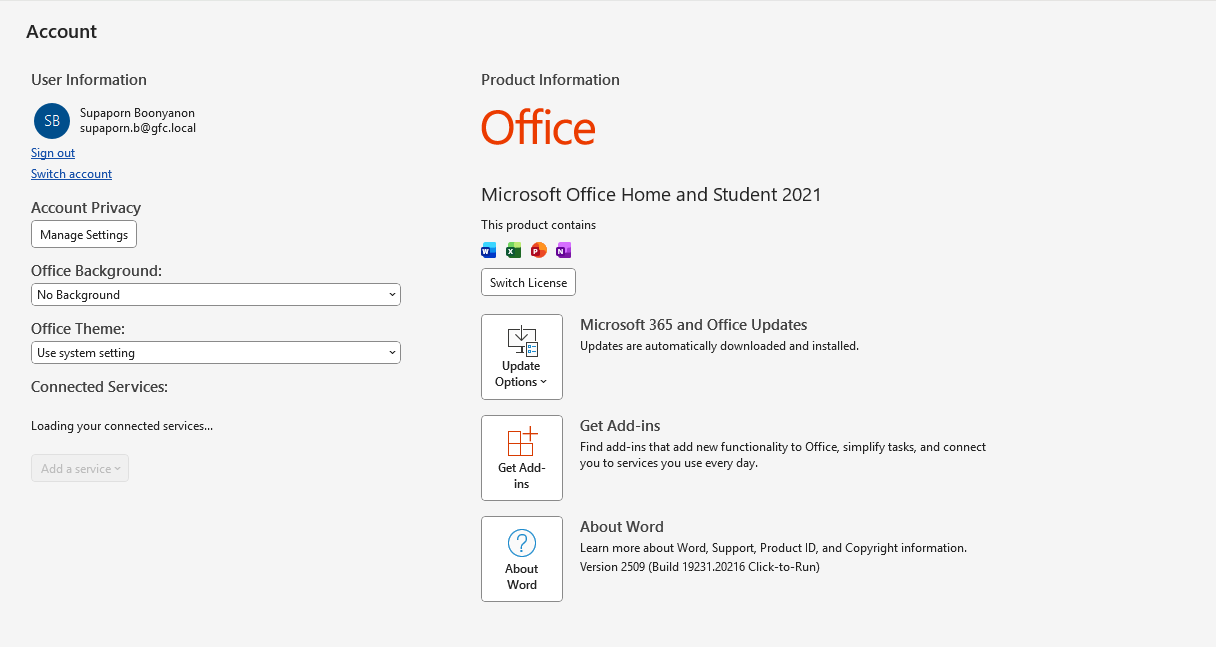Click the PowerPoint app icon under product contents

pos(539,251)
